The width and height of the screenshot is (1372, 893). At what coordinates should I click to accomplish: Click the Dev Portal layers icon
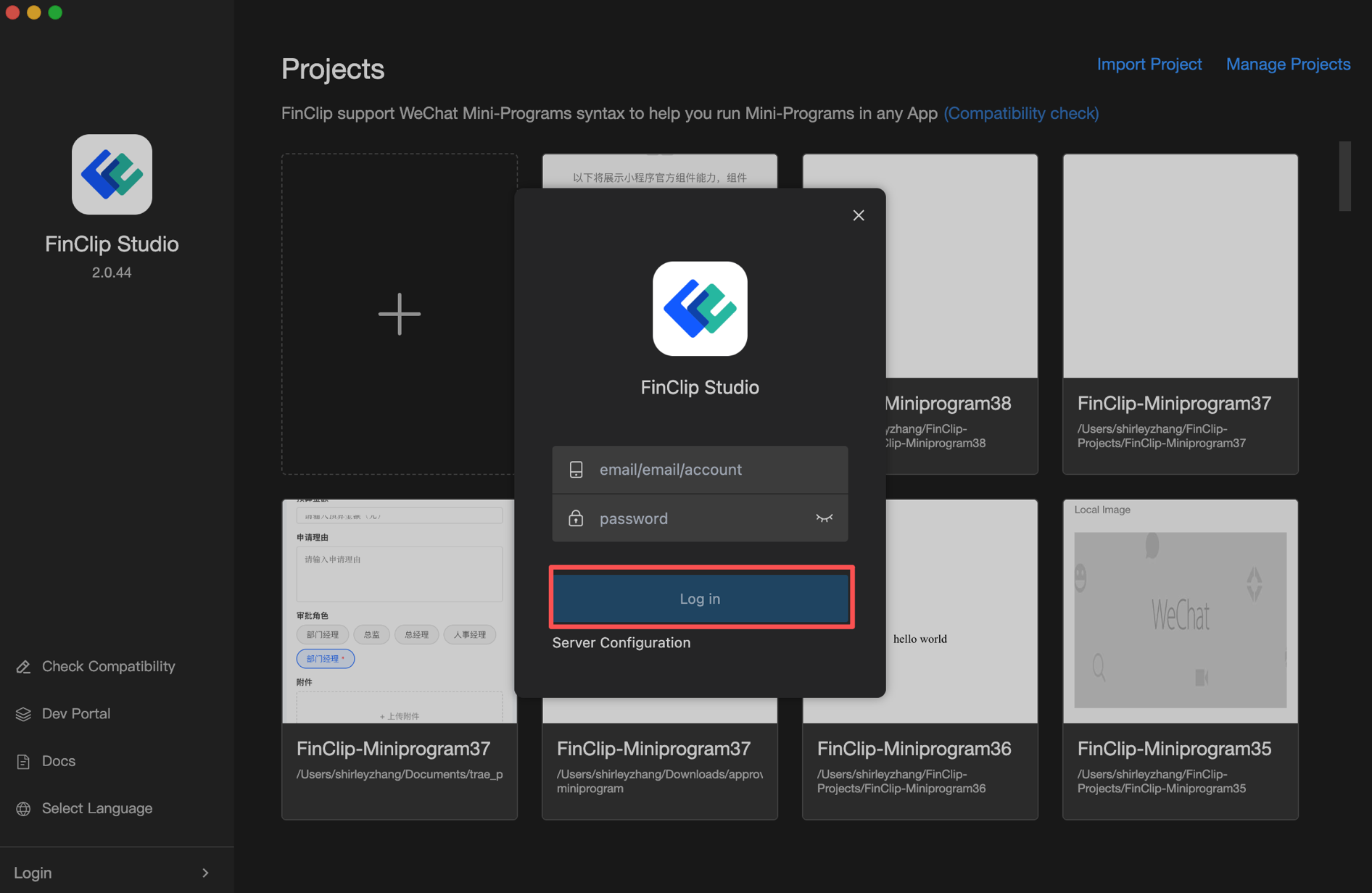point(23,714)
